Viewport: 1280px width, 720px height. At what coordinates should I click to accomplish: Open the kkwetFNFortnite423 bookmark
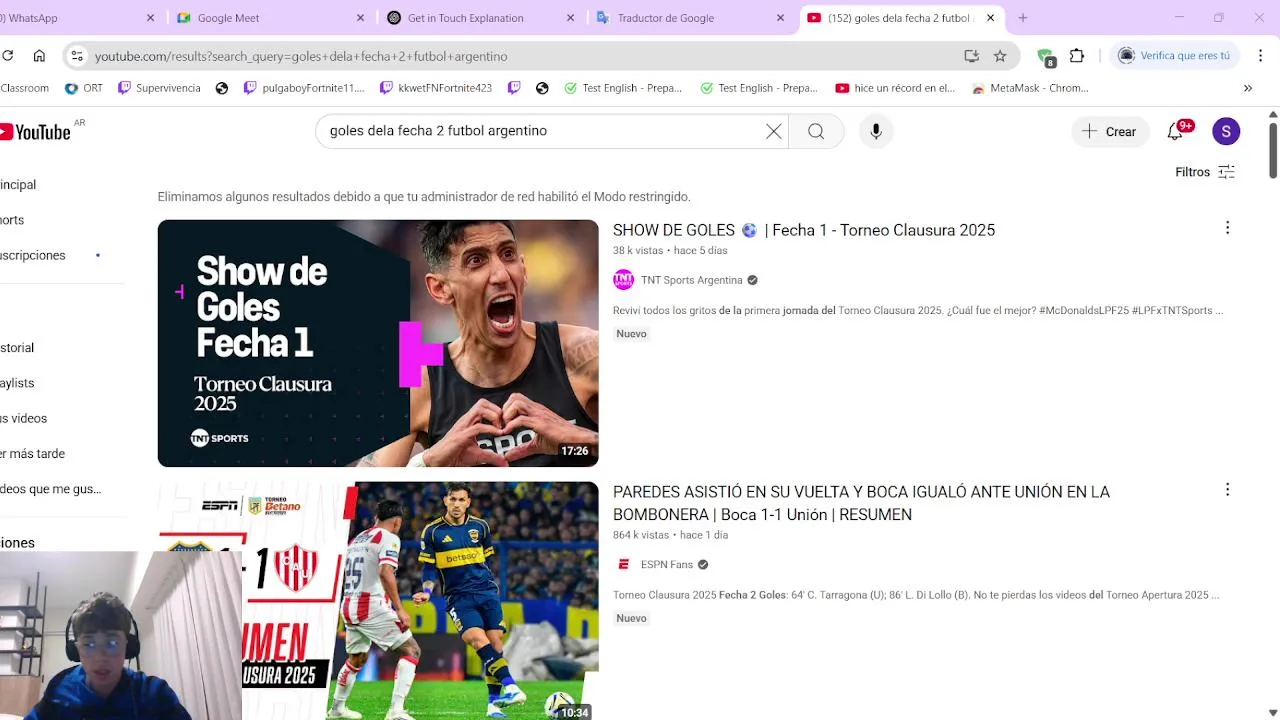[436, 88]
